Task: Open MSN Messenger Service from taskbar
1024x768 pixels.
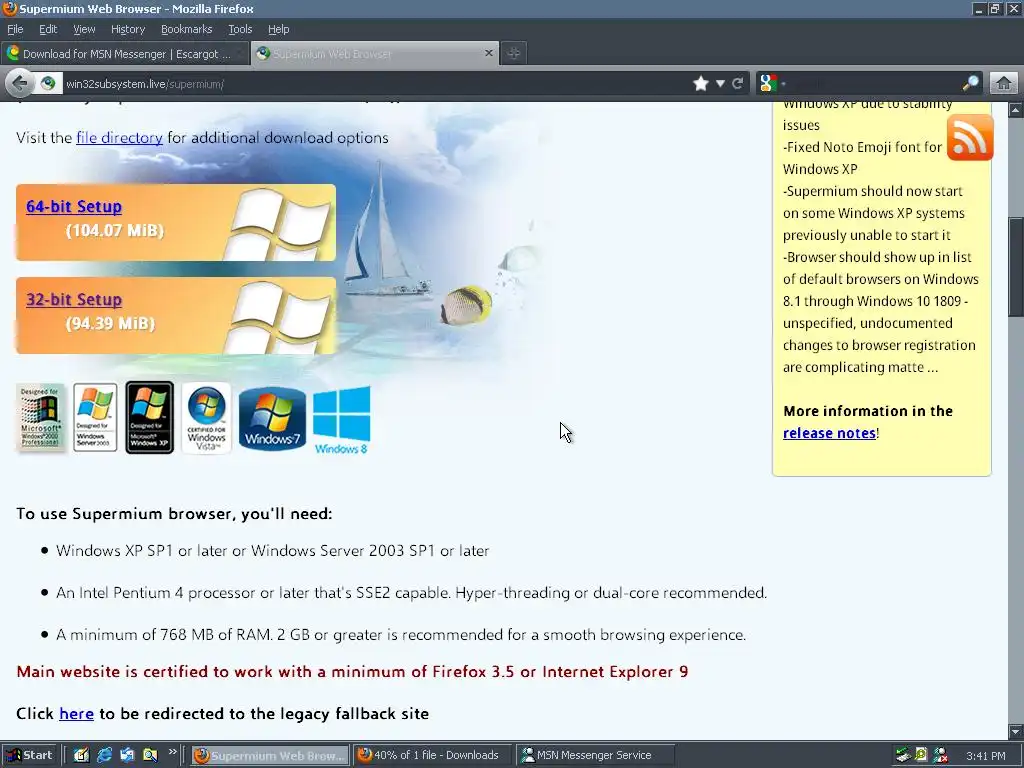Action: [x=596, y=756]
